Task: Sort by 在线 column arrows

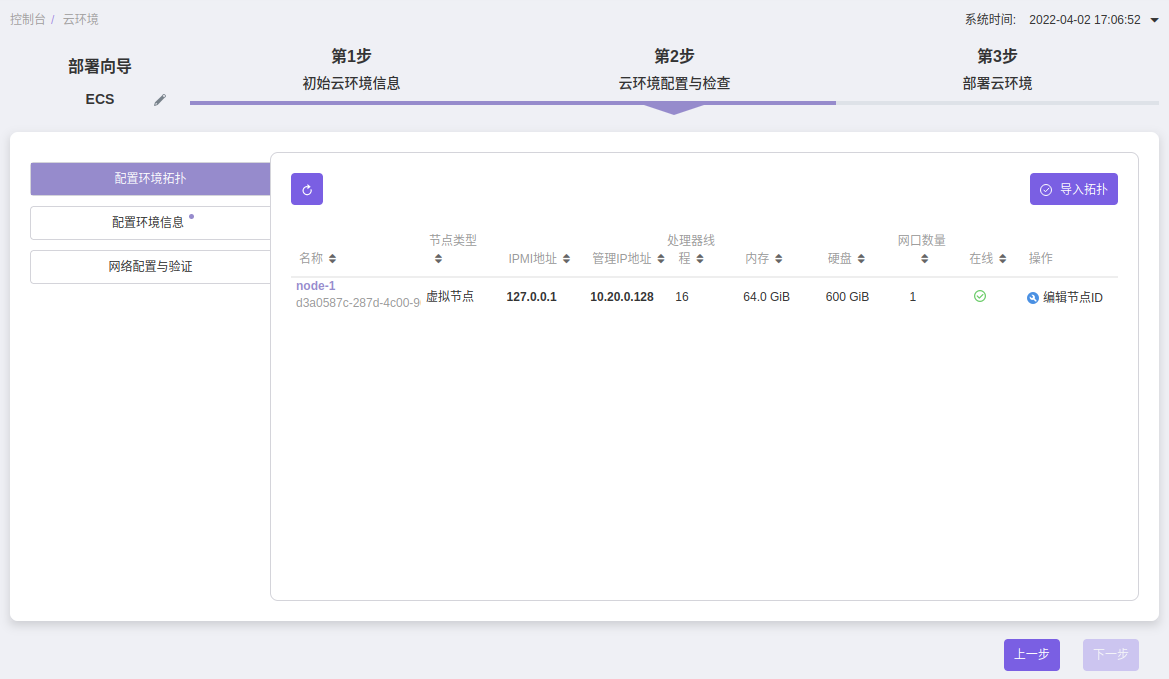Action: point(1002,259)
